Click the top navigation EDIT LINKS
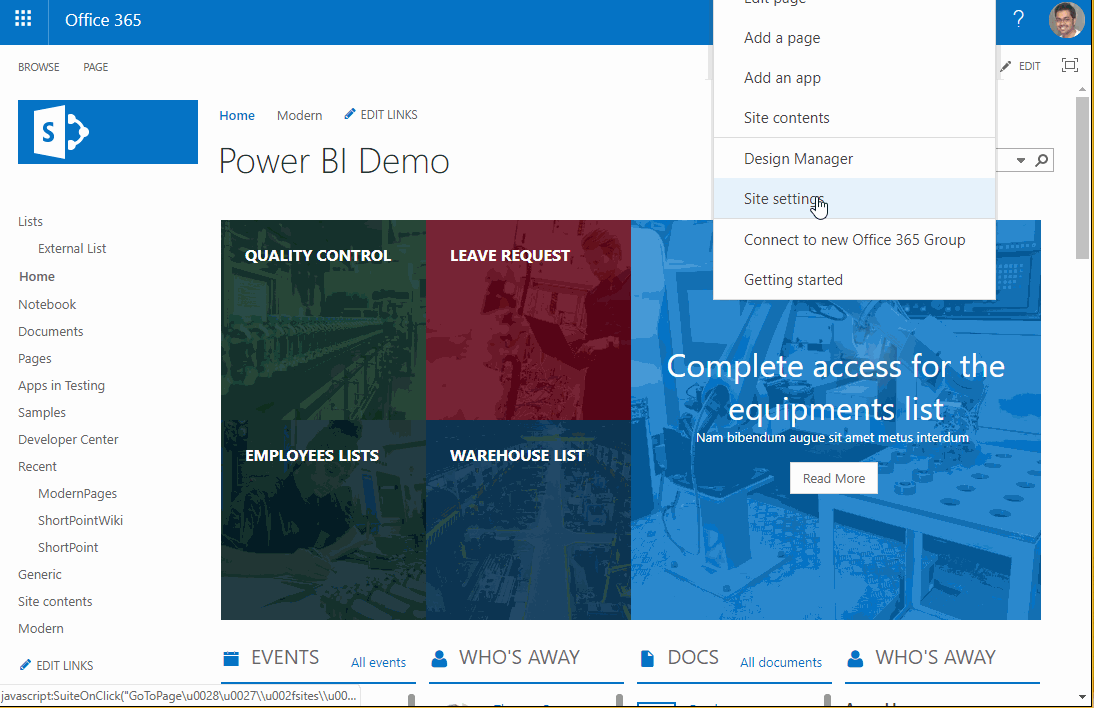 [x=381, y=114]
